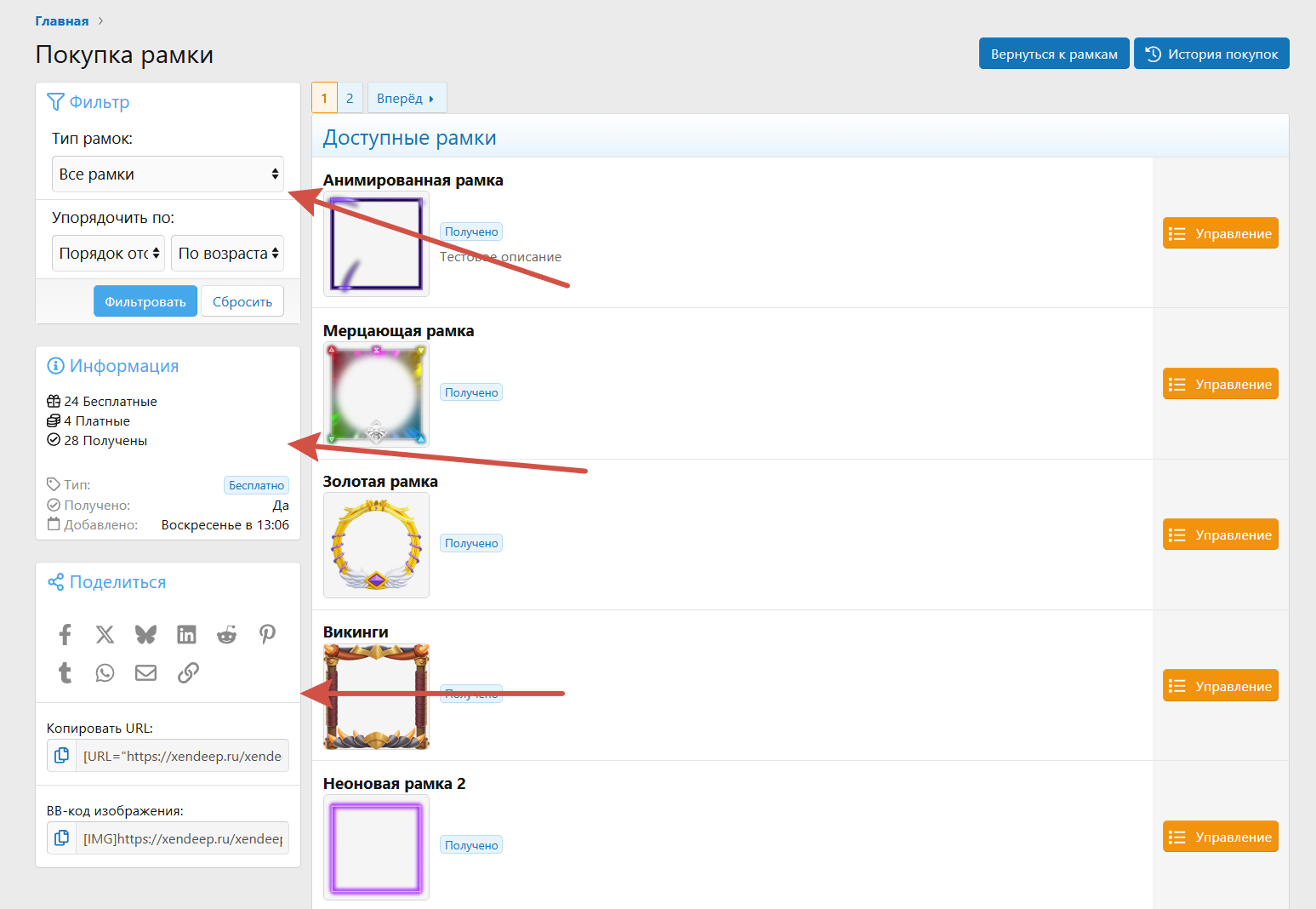Share via Tumblr icon

pyautogui.click(x=65, y=673)
